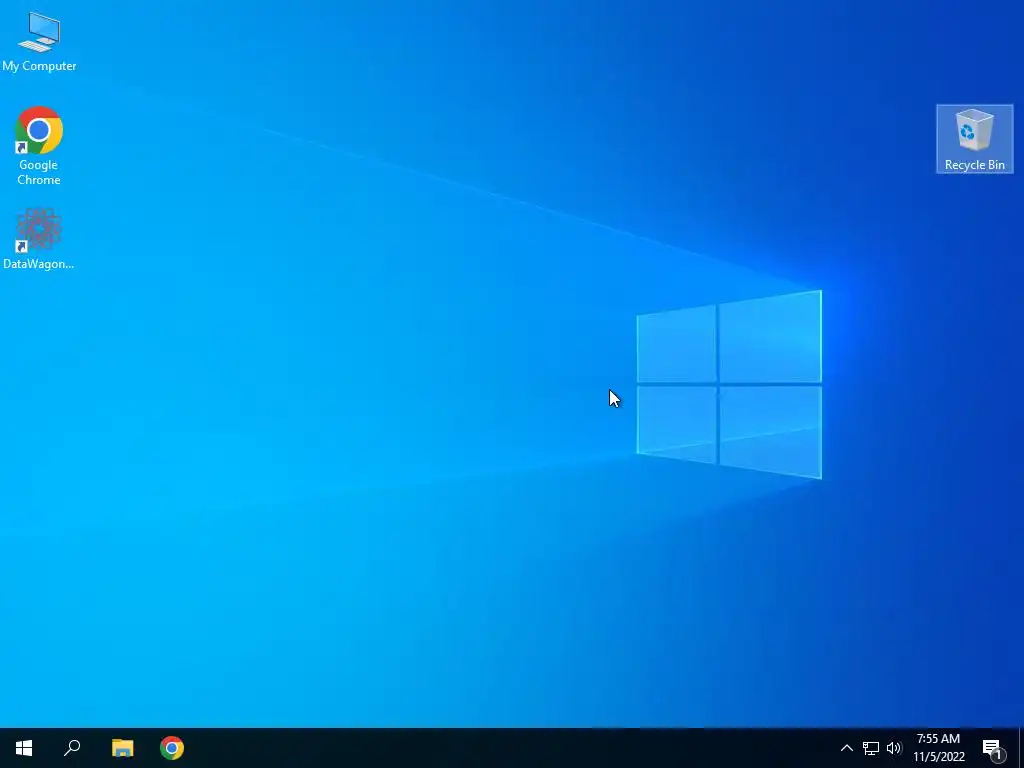
Task: Open the volume speaker control
Action: pos(894,748)
